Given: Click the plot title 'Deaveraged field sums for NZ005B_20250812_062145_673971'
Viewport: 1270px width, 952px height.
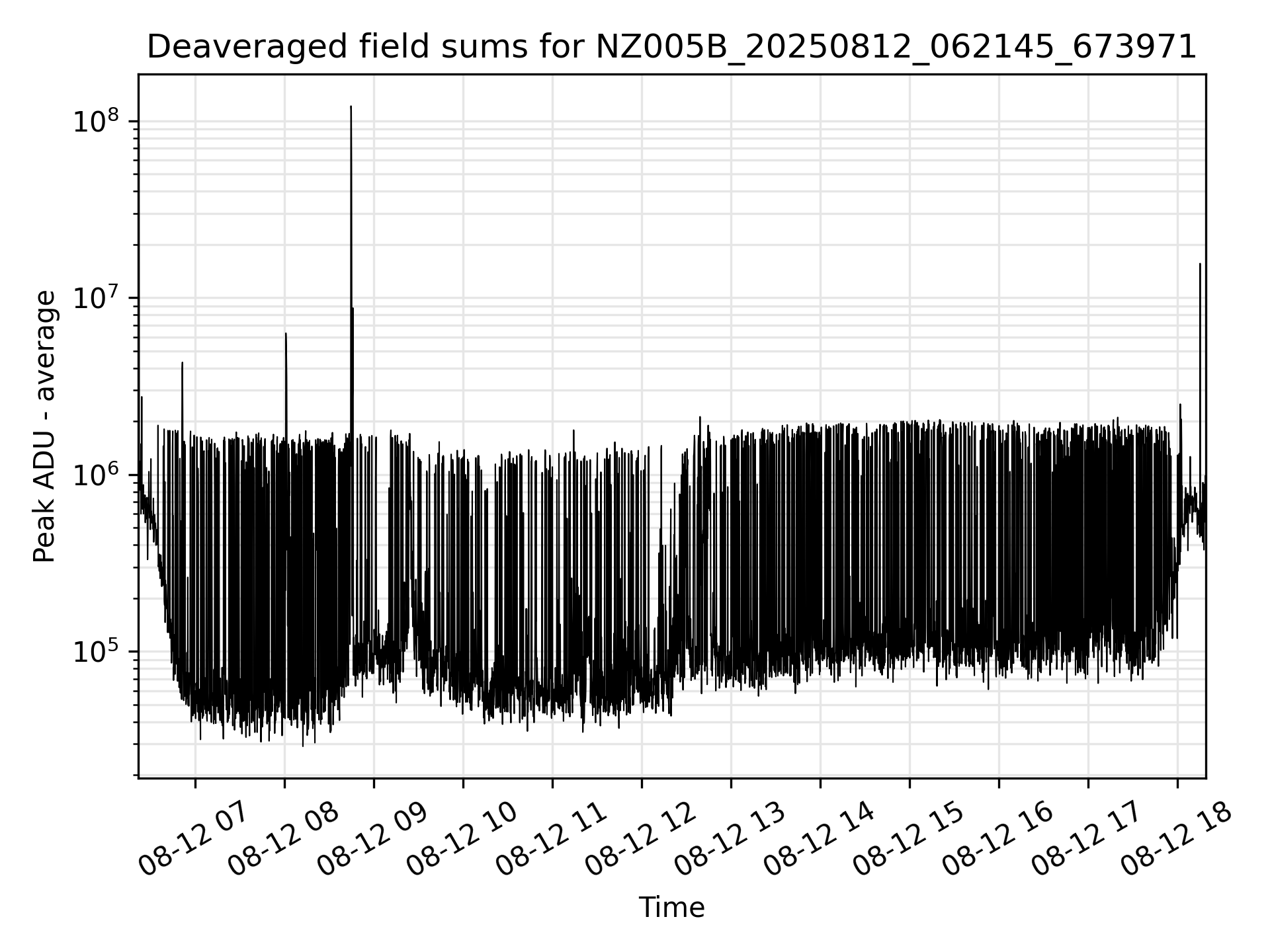Looking at the screenshot, I should 671,47.
